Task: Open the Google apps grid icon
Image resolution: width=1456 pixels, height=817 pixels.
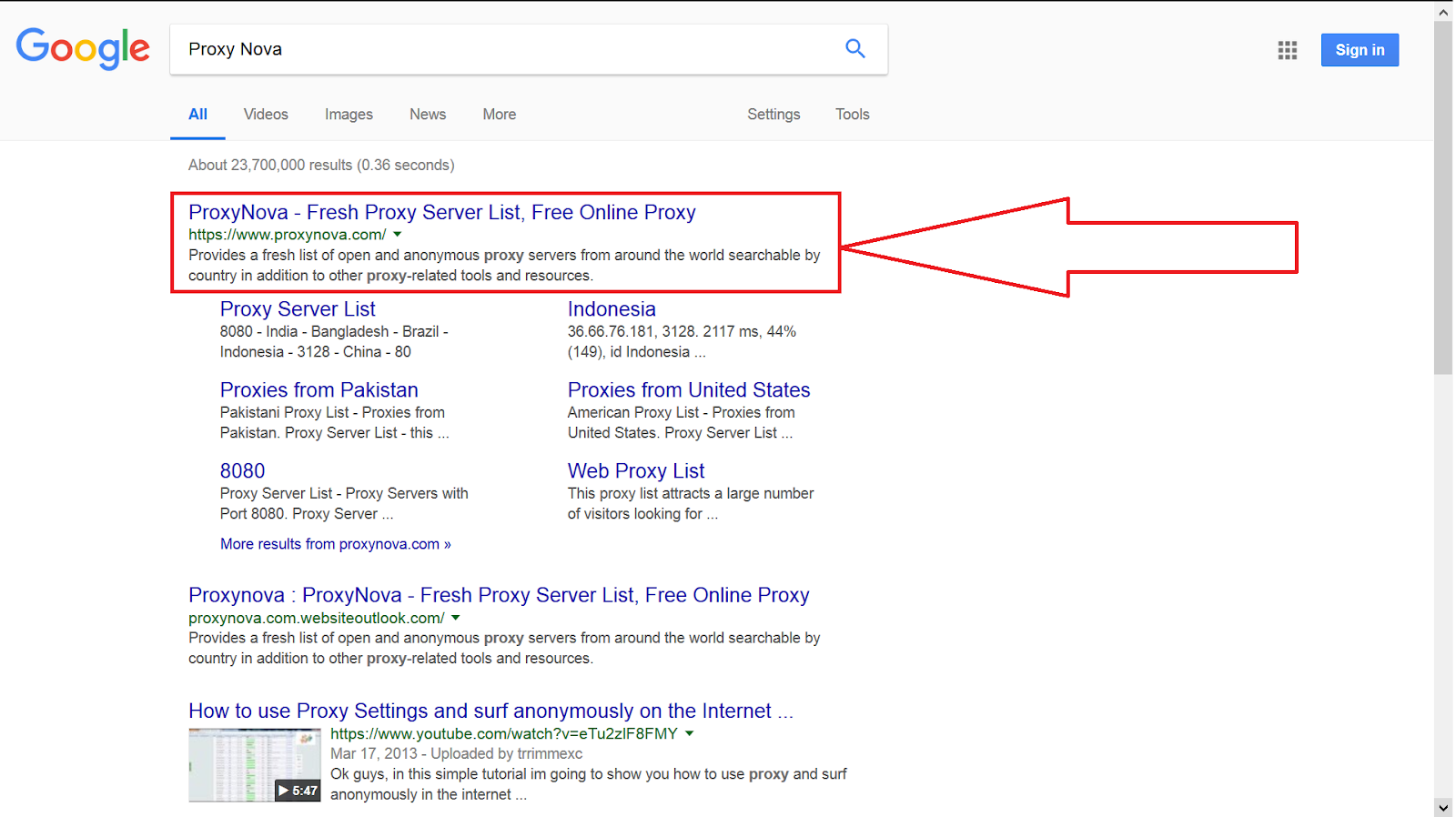Action: click(x=1287, y=50)
